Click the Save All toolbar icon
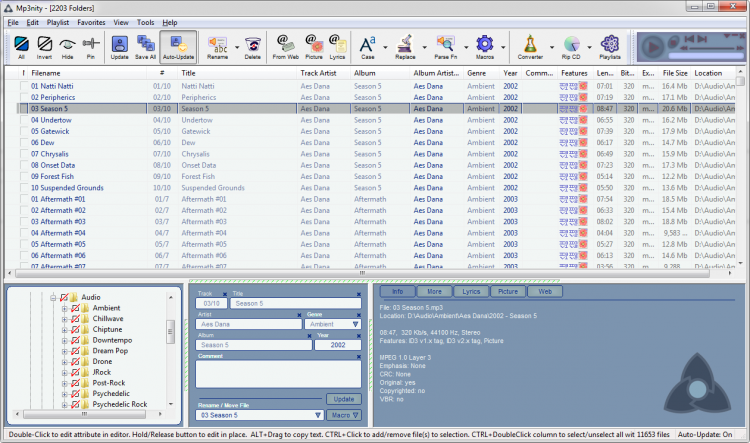This screenshot has width=750, height=443. click(145, 47)
